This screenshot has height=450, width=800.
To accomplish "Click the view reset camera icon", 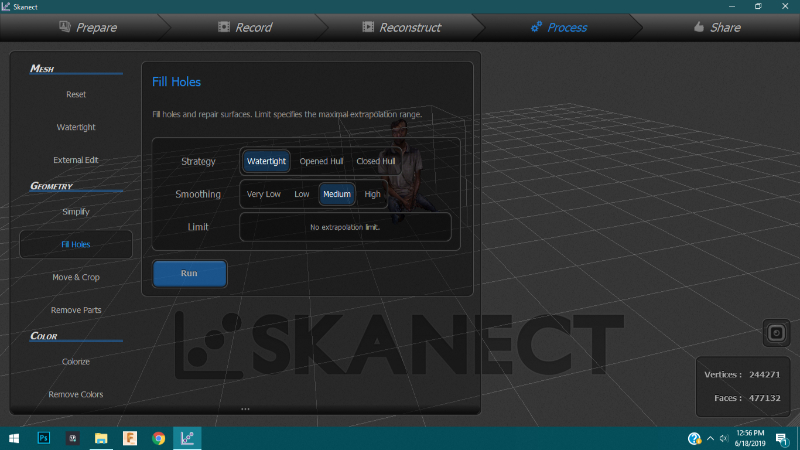I will coord(777,333).
